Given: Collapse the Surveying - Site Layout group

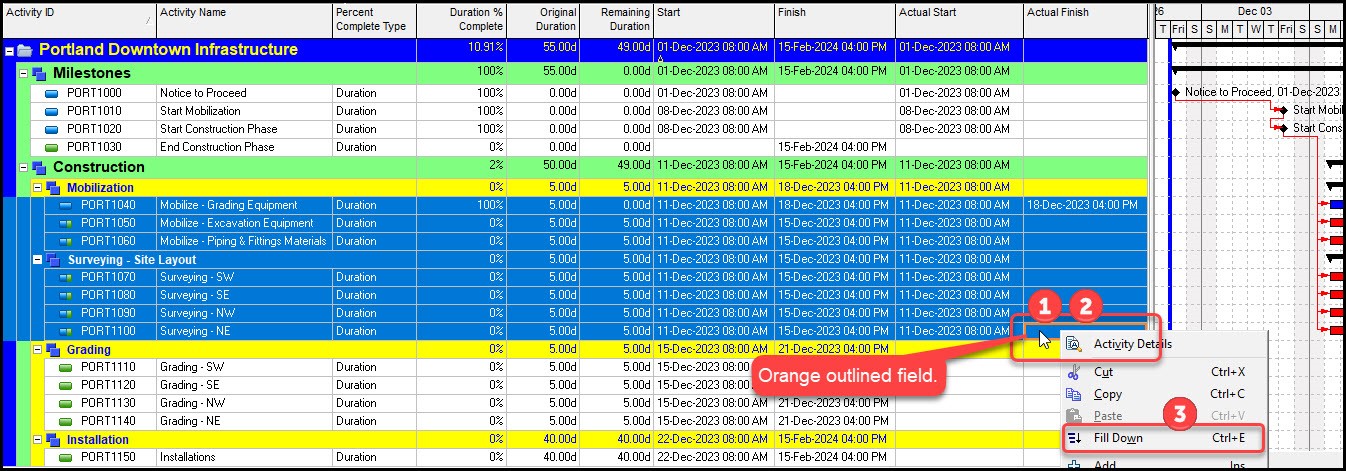Looking at the screenshot, I should (x=37, y=260).
